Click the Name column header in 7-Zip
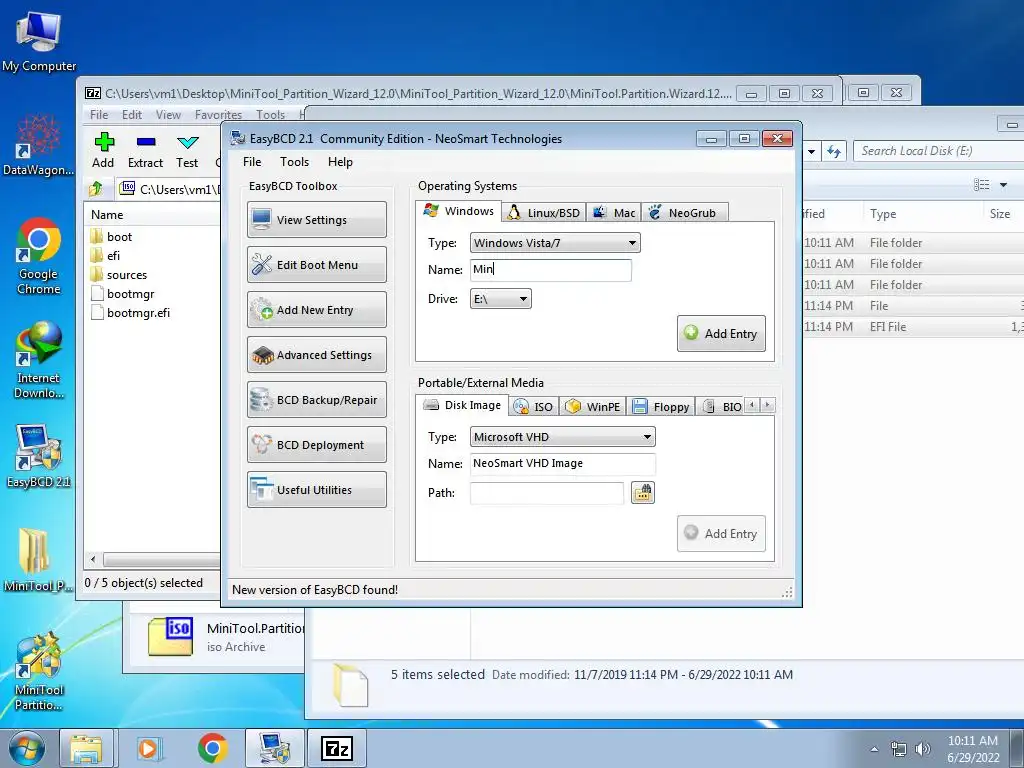 pos(153,215)
